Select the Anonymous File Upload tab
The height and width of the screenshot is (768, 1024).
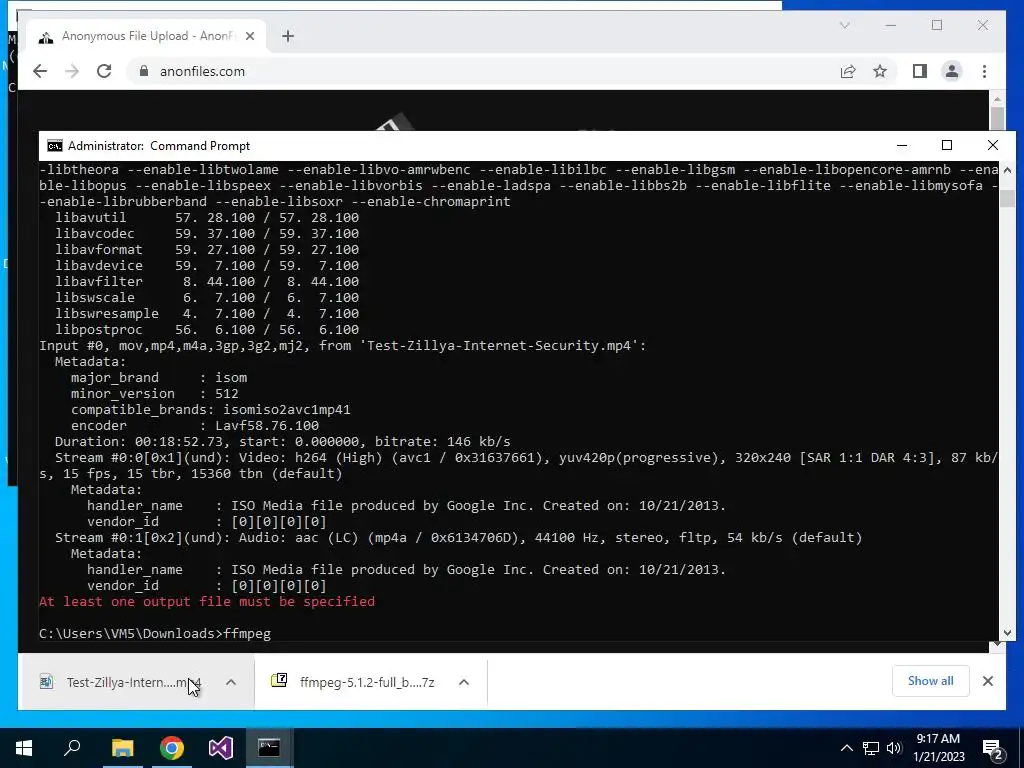click(x=147, y=36)
